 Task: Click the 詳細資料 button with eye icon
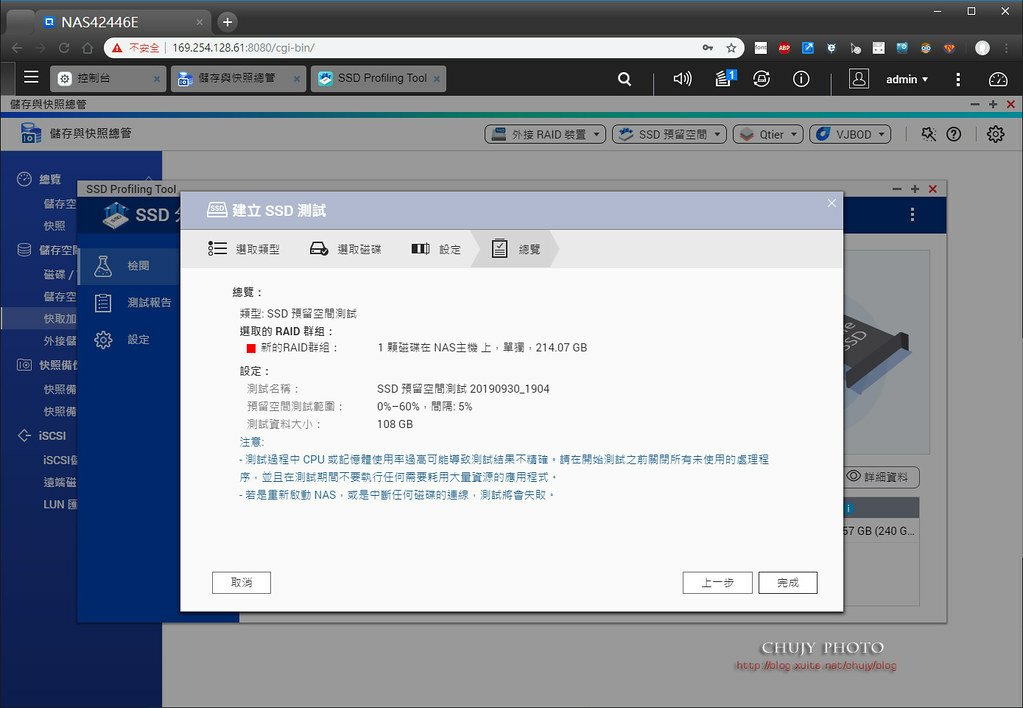tap(881, 477)
